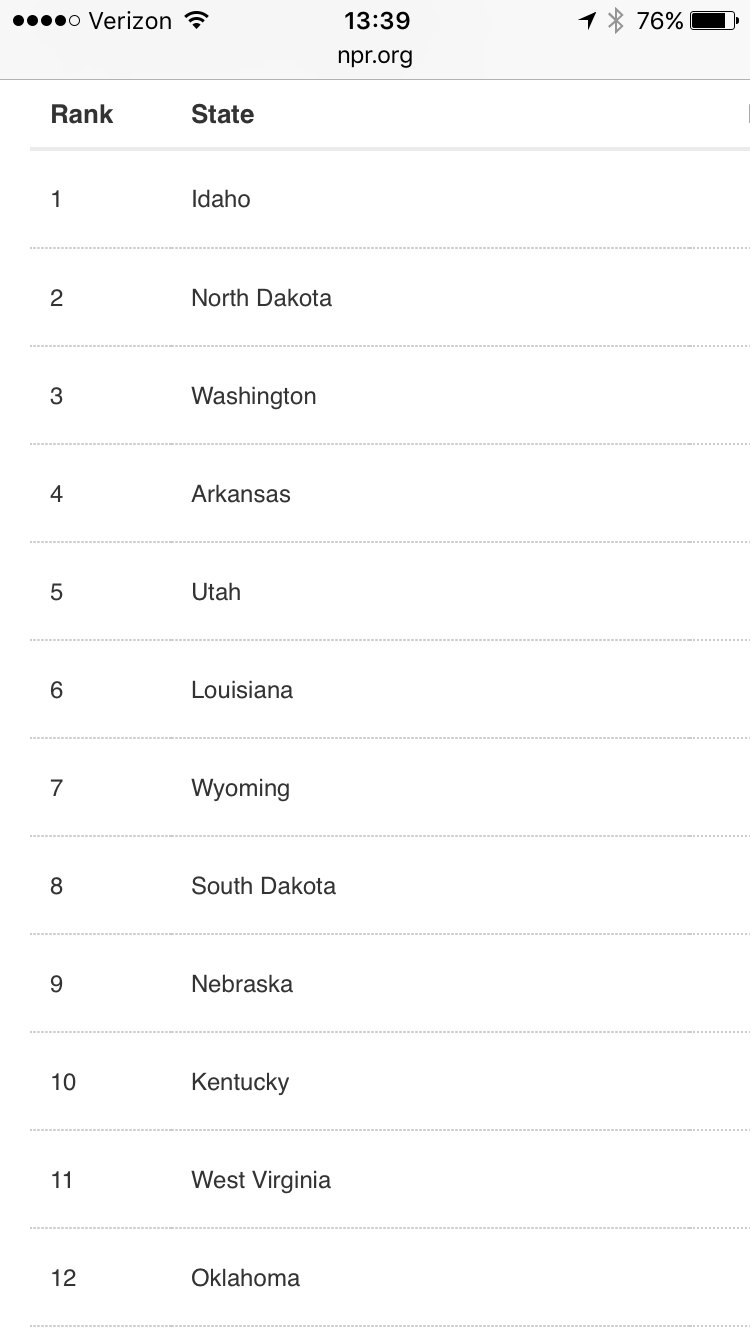Tap the npr.org address bar
This screenshot has width=750, height=1334.
tap(375, 56)
